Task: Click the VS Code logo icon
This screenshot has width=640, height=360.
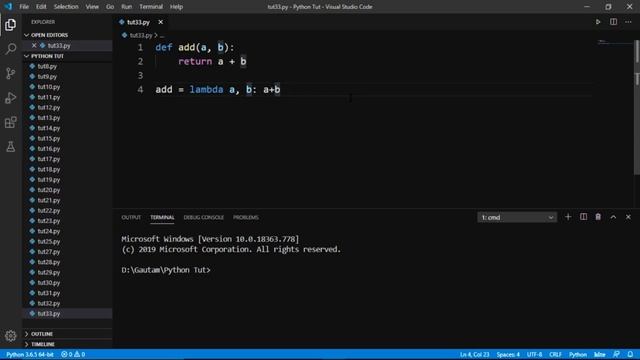Action: coord(8,7)
